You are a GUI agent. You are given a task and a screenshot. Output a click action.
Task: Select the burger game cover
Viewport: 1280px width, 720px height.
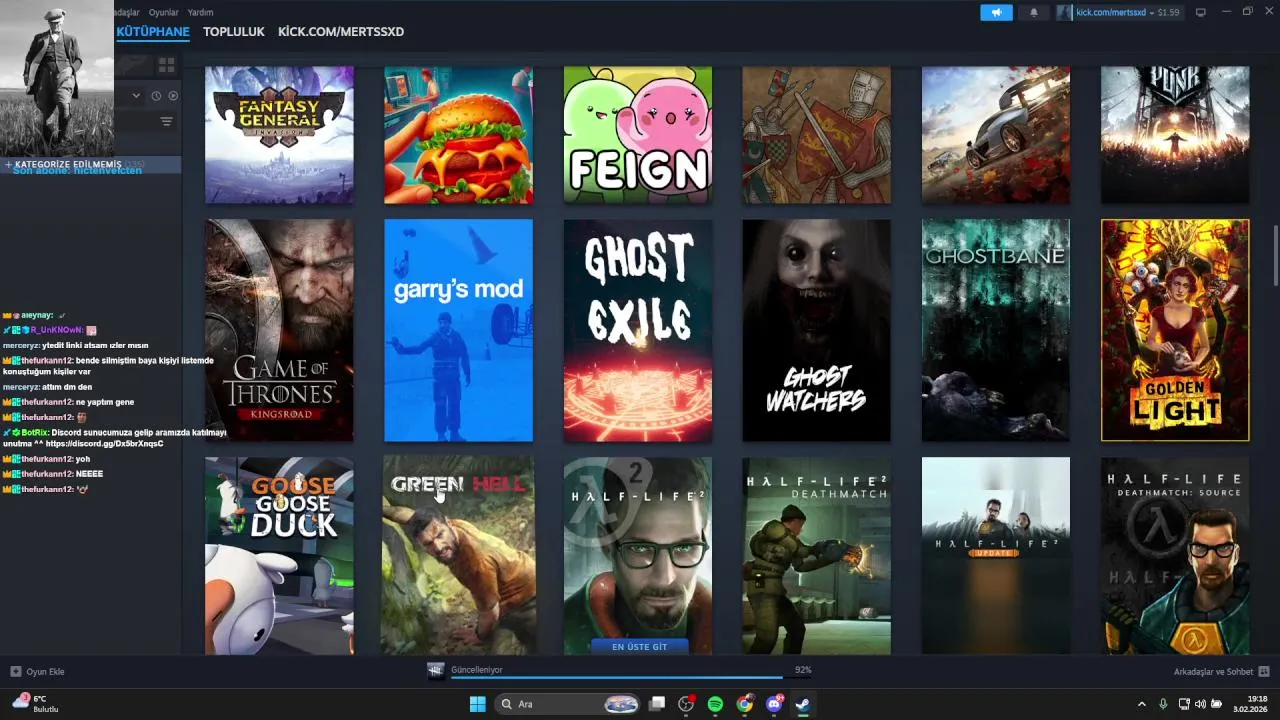(x=458, y=135)
